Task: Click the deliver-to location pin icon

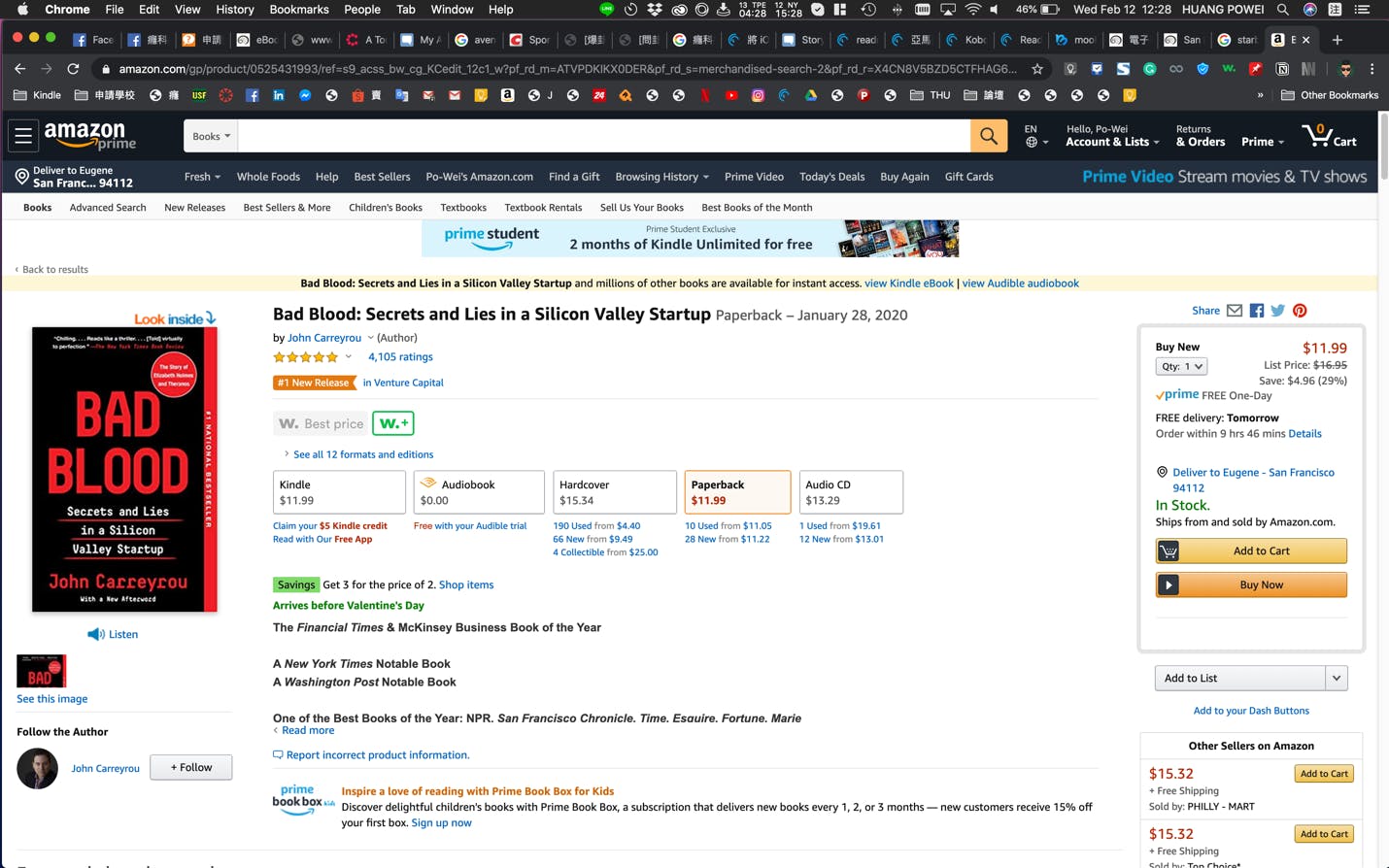Action: 21,177
